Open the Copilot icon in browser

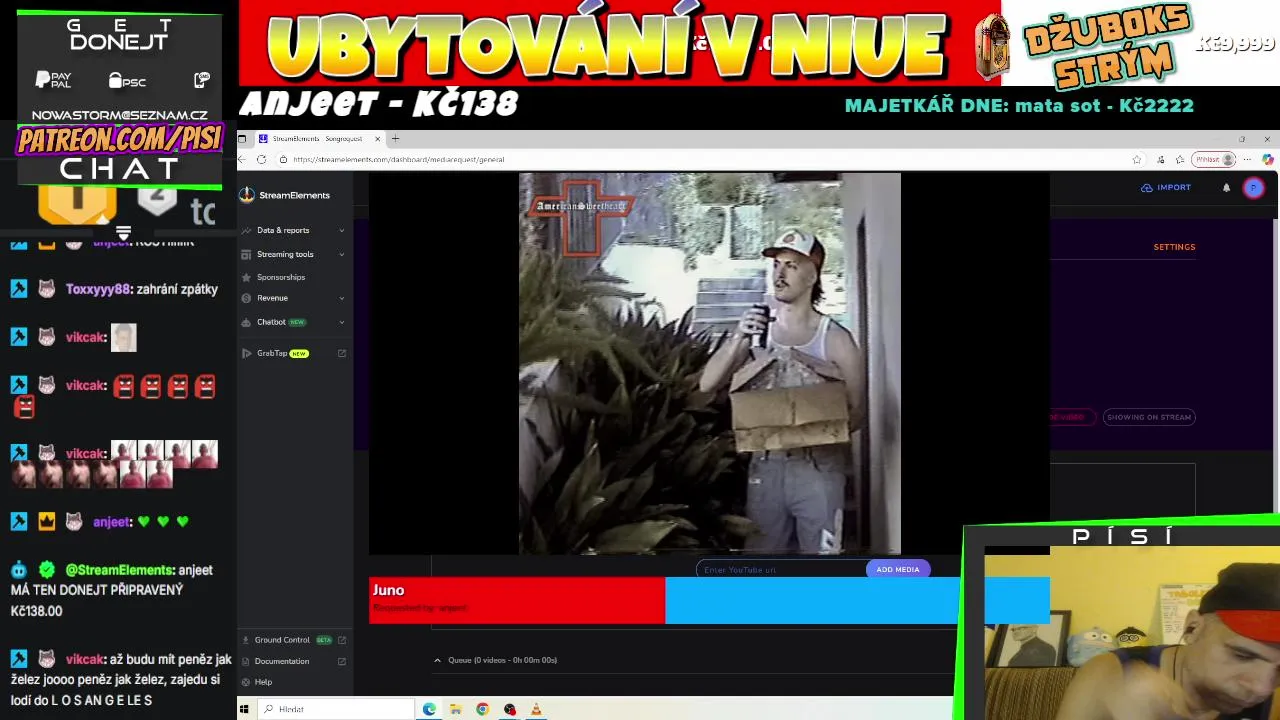1267,159
